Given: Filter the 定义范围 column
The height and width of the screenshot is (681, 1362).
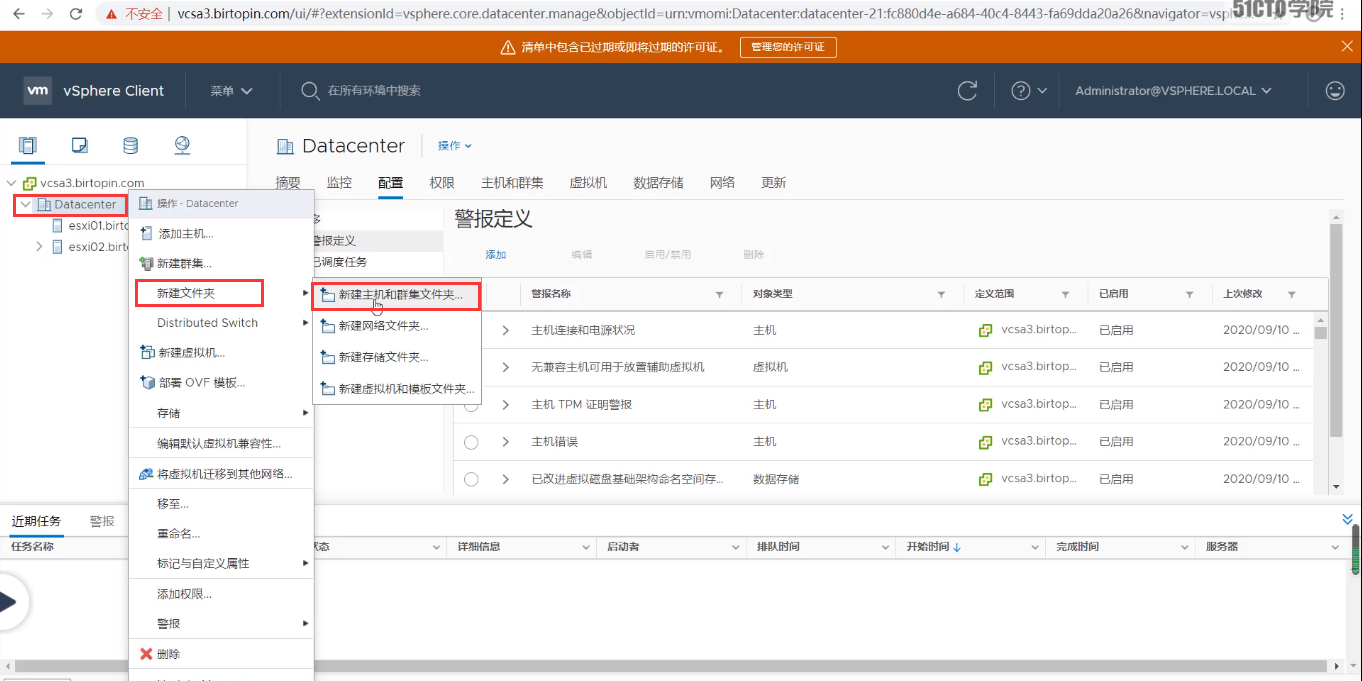Looking at the screenshot, I should pos(1066,295).
